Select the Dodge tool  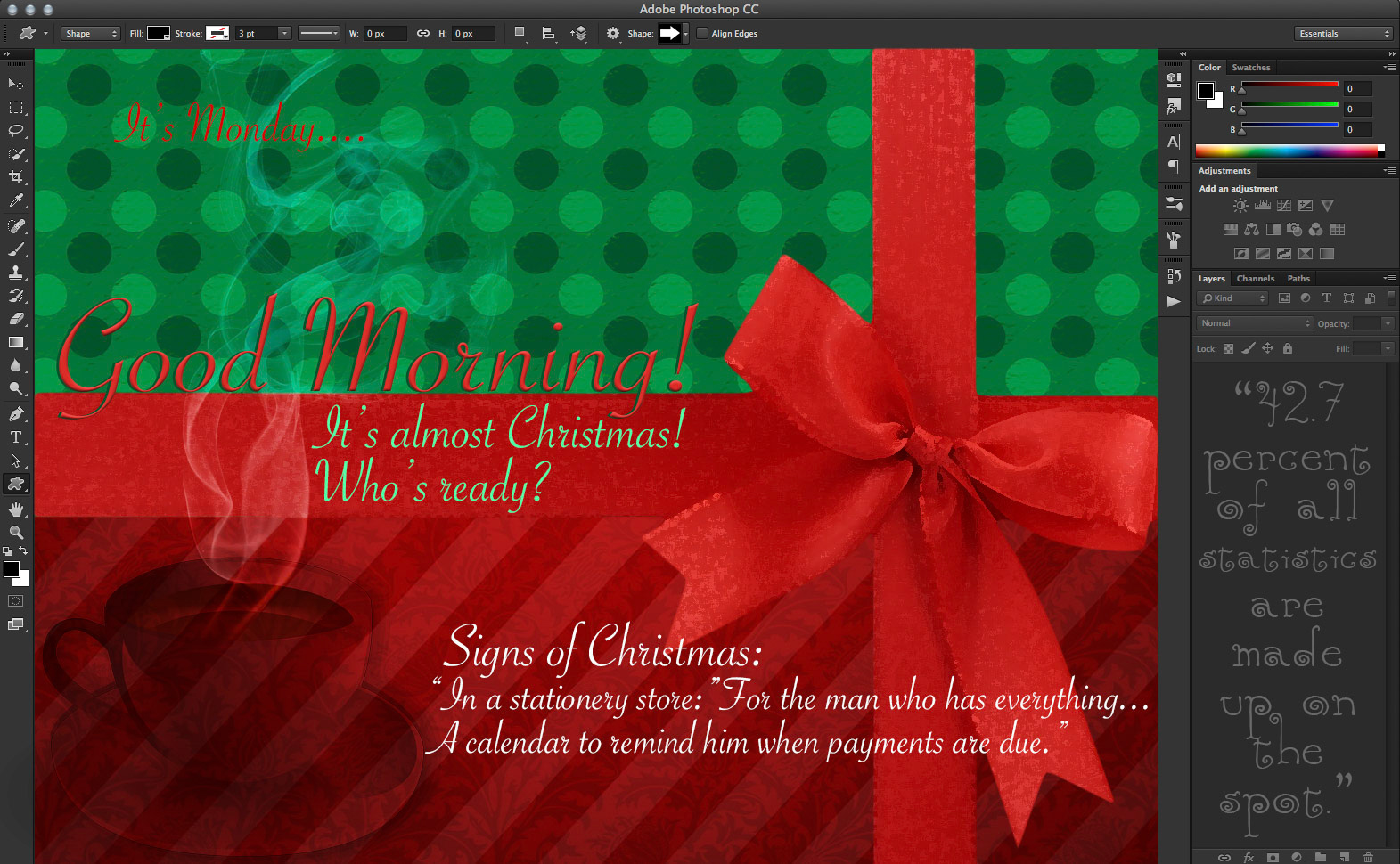pos(16,388)
